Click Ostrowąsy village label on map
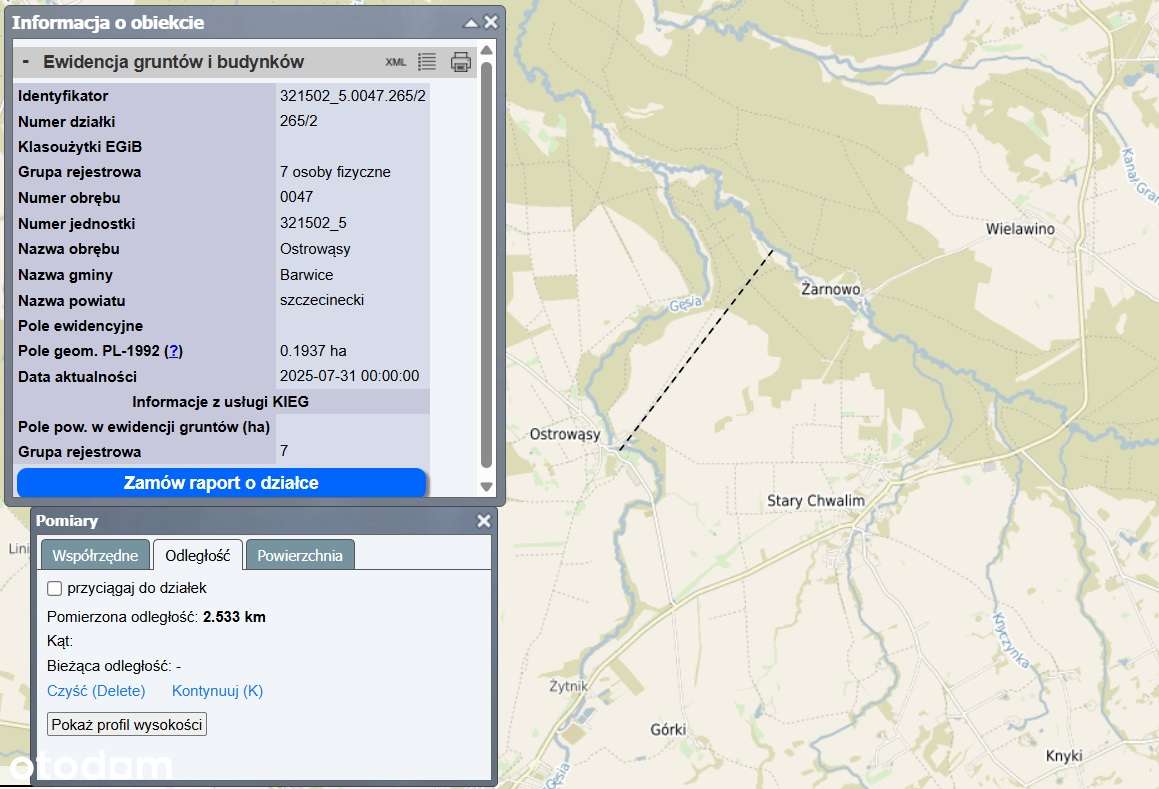Image resolution: width=1159 pixels, height=789 pixels. point(565,435)
